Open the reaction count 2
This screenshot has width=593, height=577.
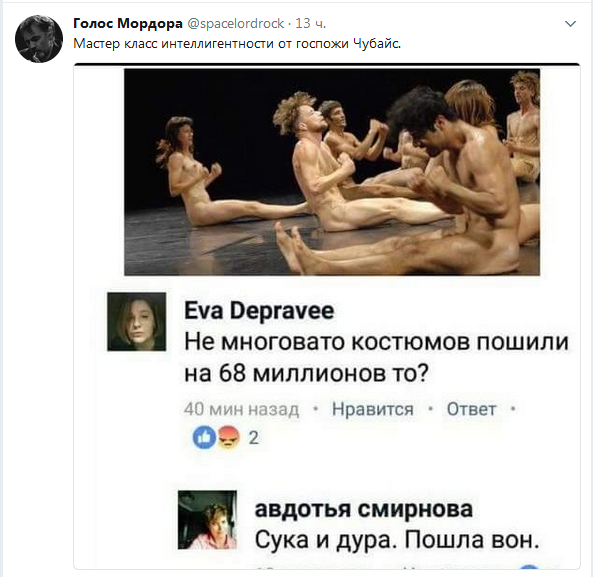(x=253, y=438)
